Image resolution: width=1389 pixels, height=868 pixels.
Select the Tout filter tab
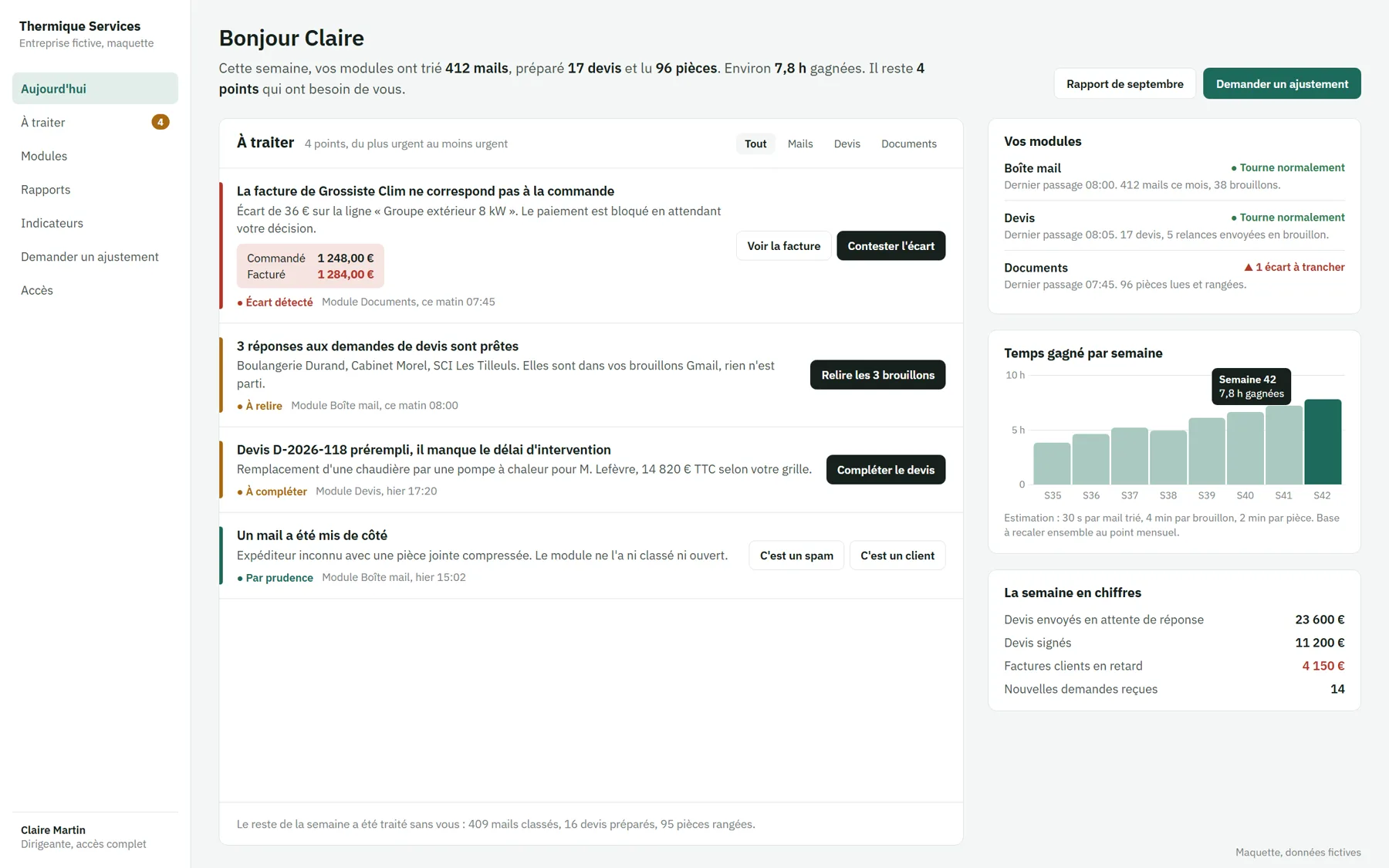tap(755, 144)
